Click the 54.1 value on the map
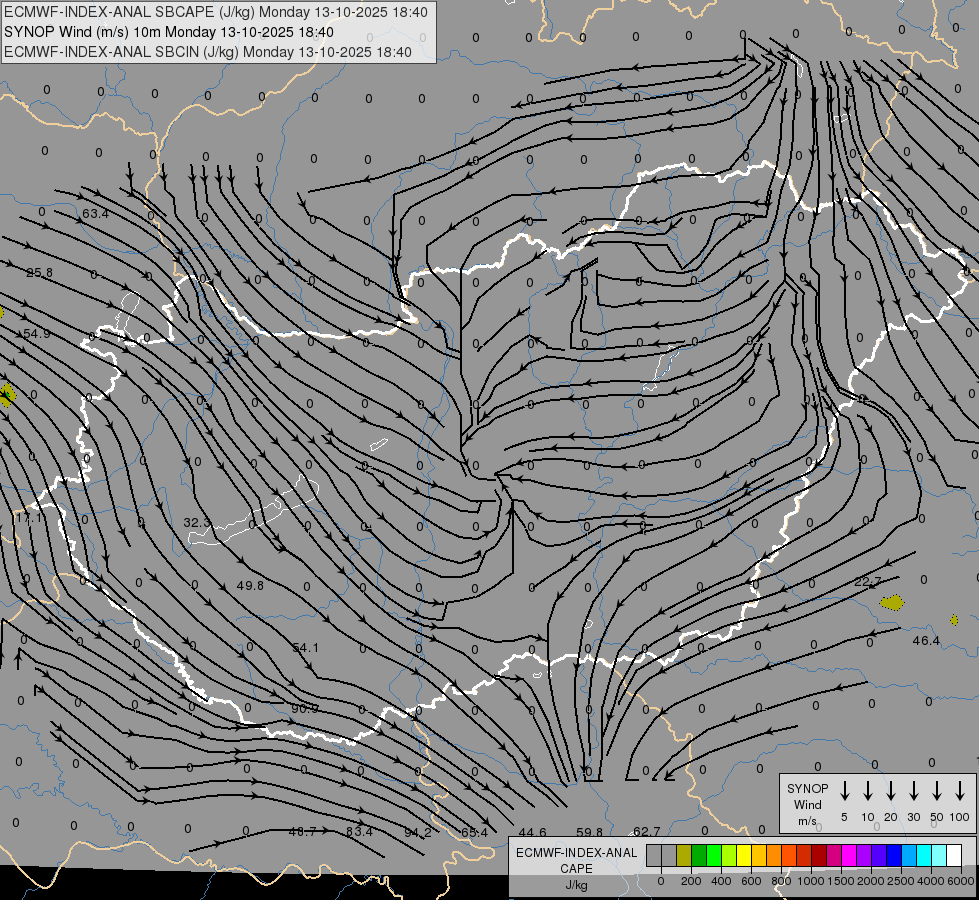The height and width of the screenshot is (900, 979). 306,648
